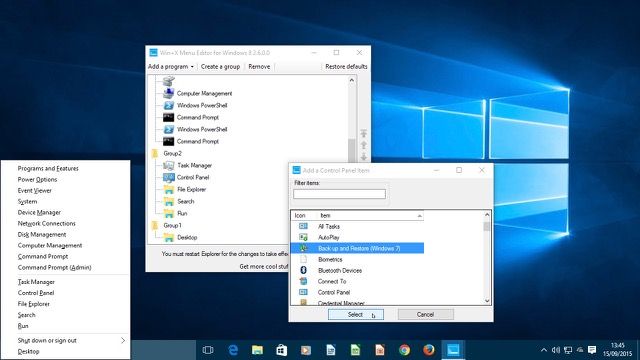The height and width of the screenshot is (360, 640).
Task: Click Control Panel icon in Win+X Menu Editor tree
Action: tap(169, 177)
